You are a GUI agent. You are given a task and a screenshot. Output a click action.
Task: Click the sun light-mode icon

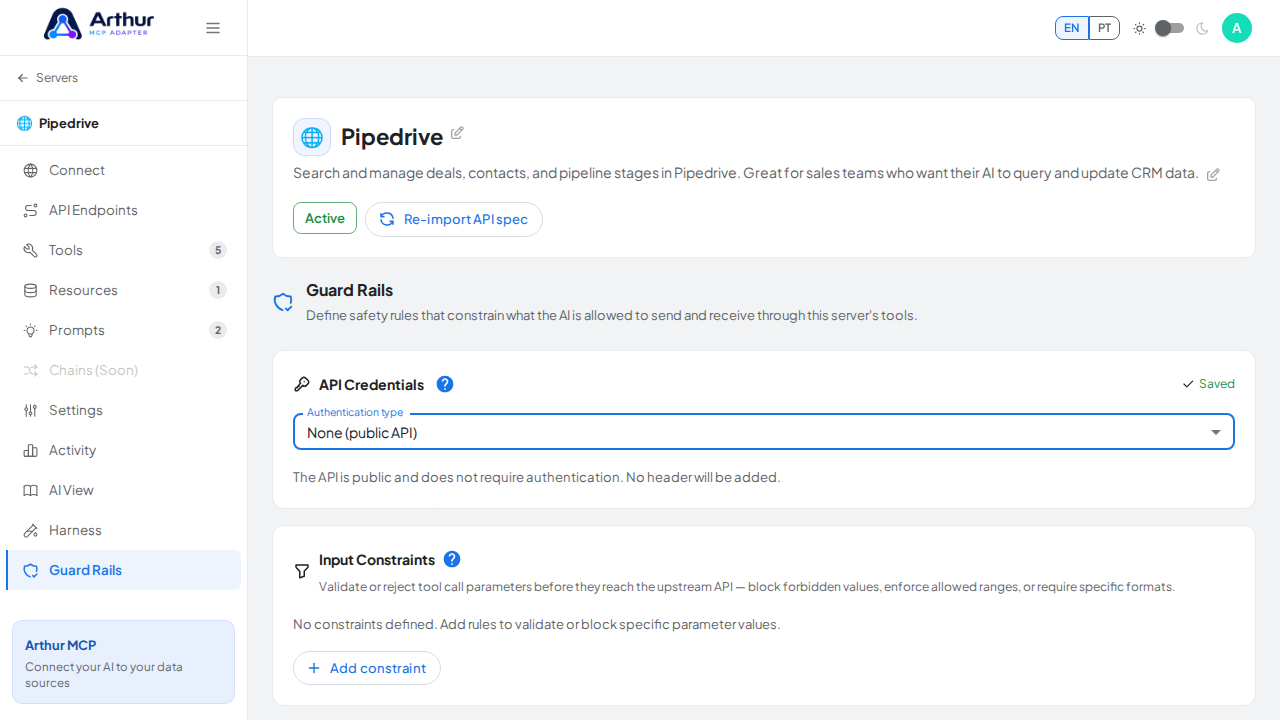(x=1139, y=28)
